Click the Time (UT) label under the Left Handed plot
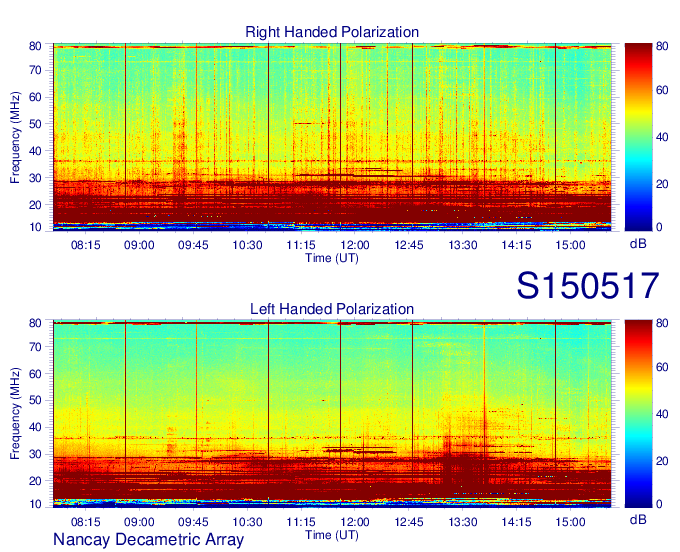This screenshot has width=680, height=552. click(332, 535)
